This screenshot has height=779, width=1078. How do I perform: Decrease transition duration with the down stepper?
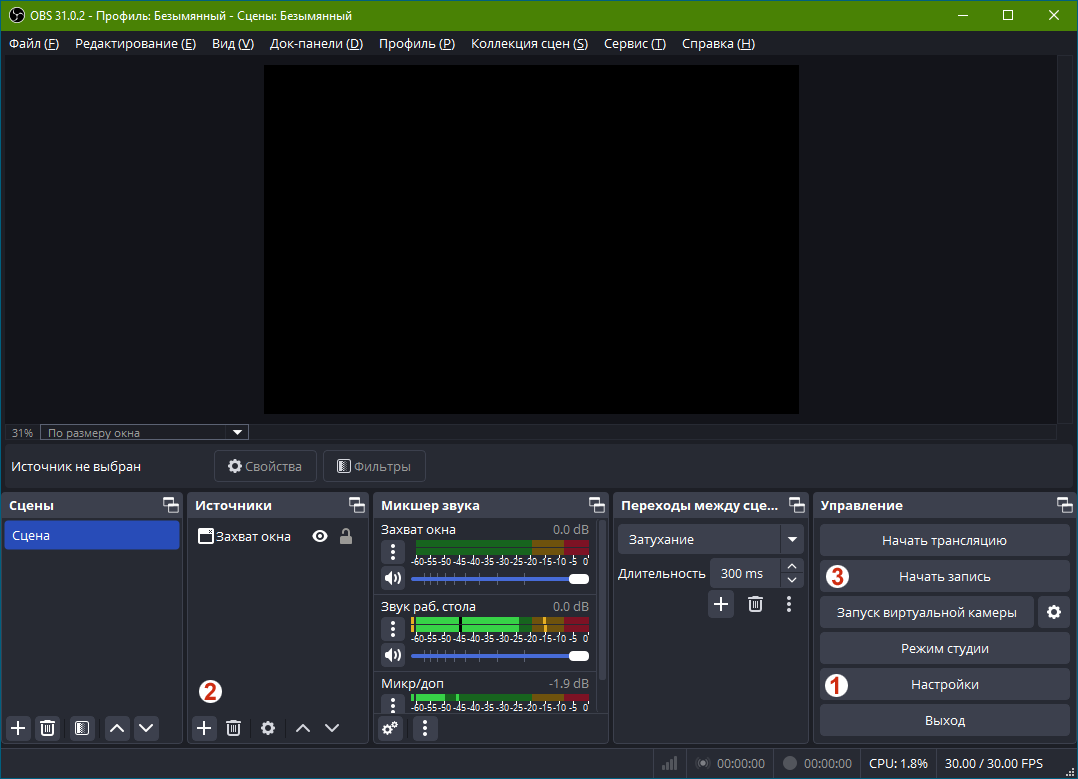click(x=792, y=580)
